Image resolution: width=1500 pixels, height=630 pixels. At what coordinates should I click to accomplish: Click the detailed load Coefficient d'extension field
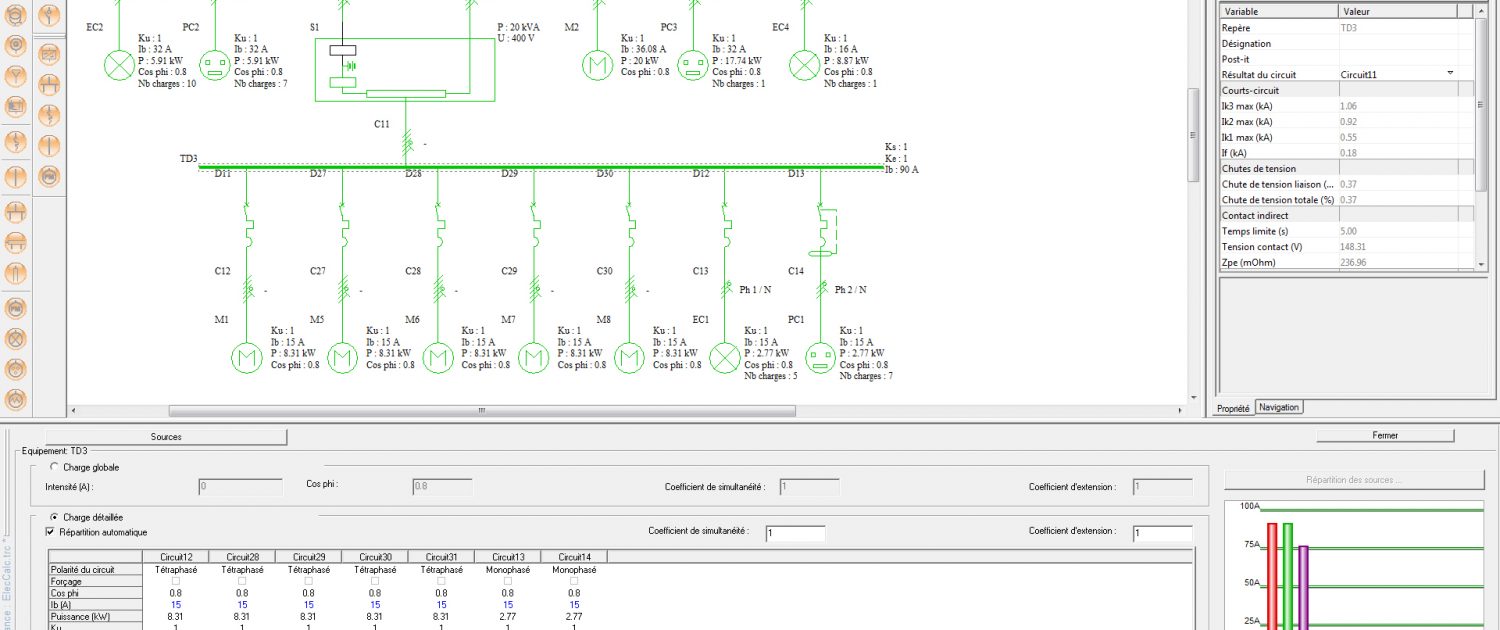click(1163, 534)
